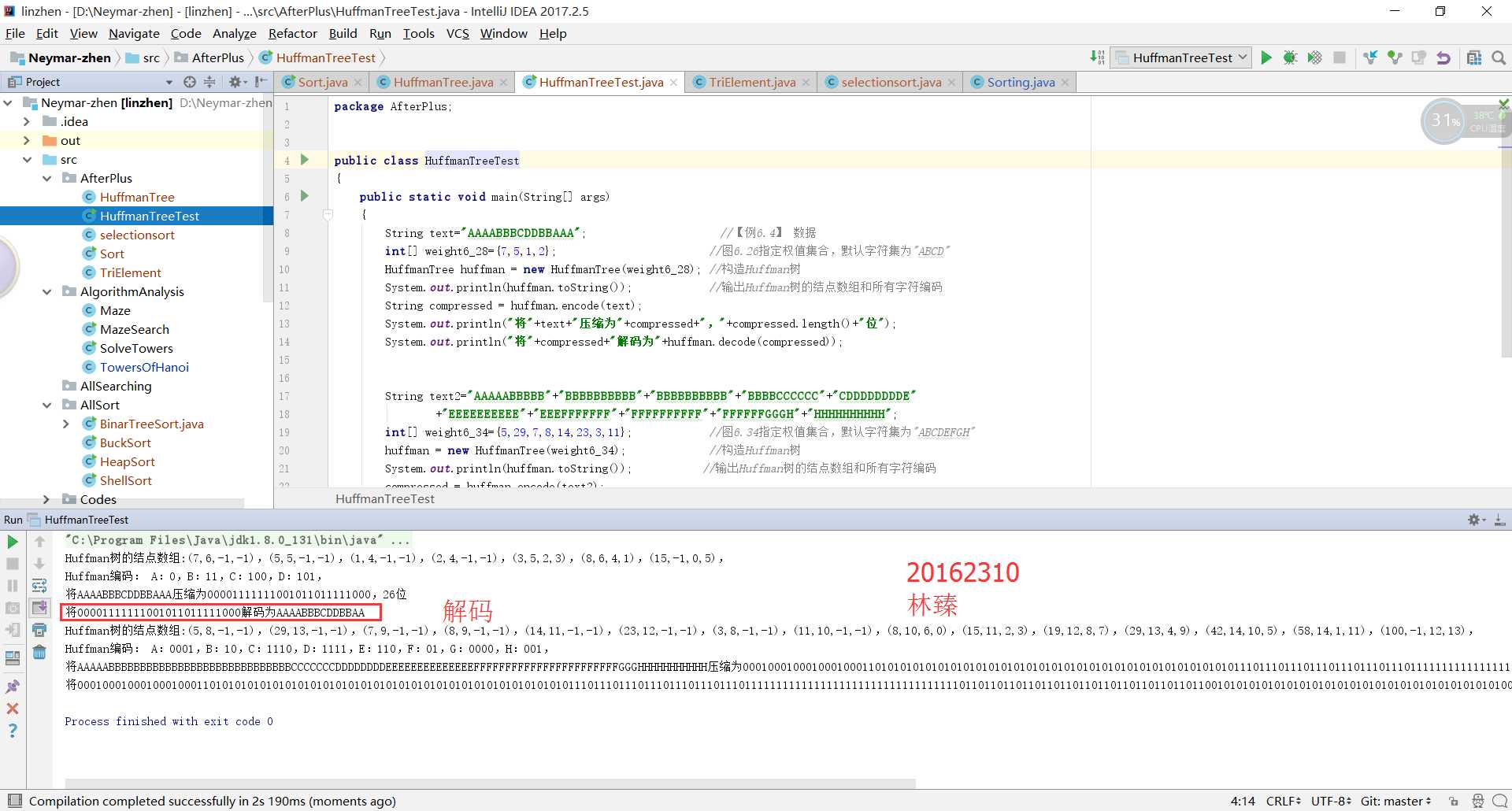
Task: Click the Git: master branch widget
Action: [x=1395, y=801]
